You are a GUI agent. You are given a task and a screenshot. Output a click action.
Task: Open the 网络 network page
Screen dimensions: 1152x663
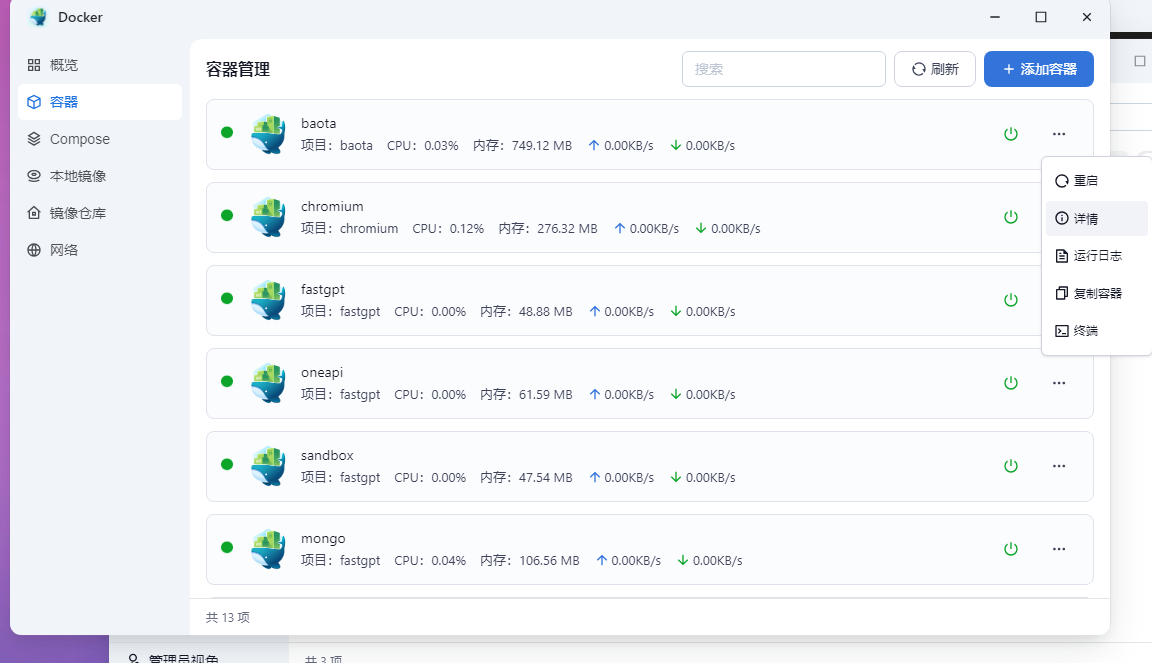99,250
